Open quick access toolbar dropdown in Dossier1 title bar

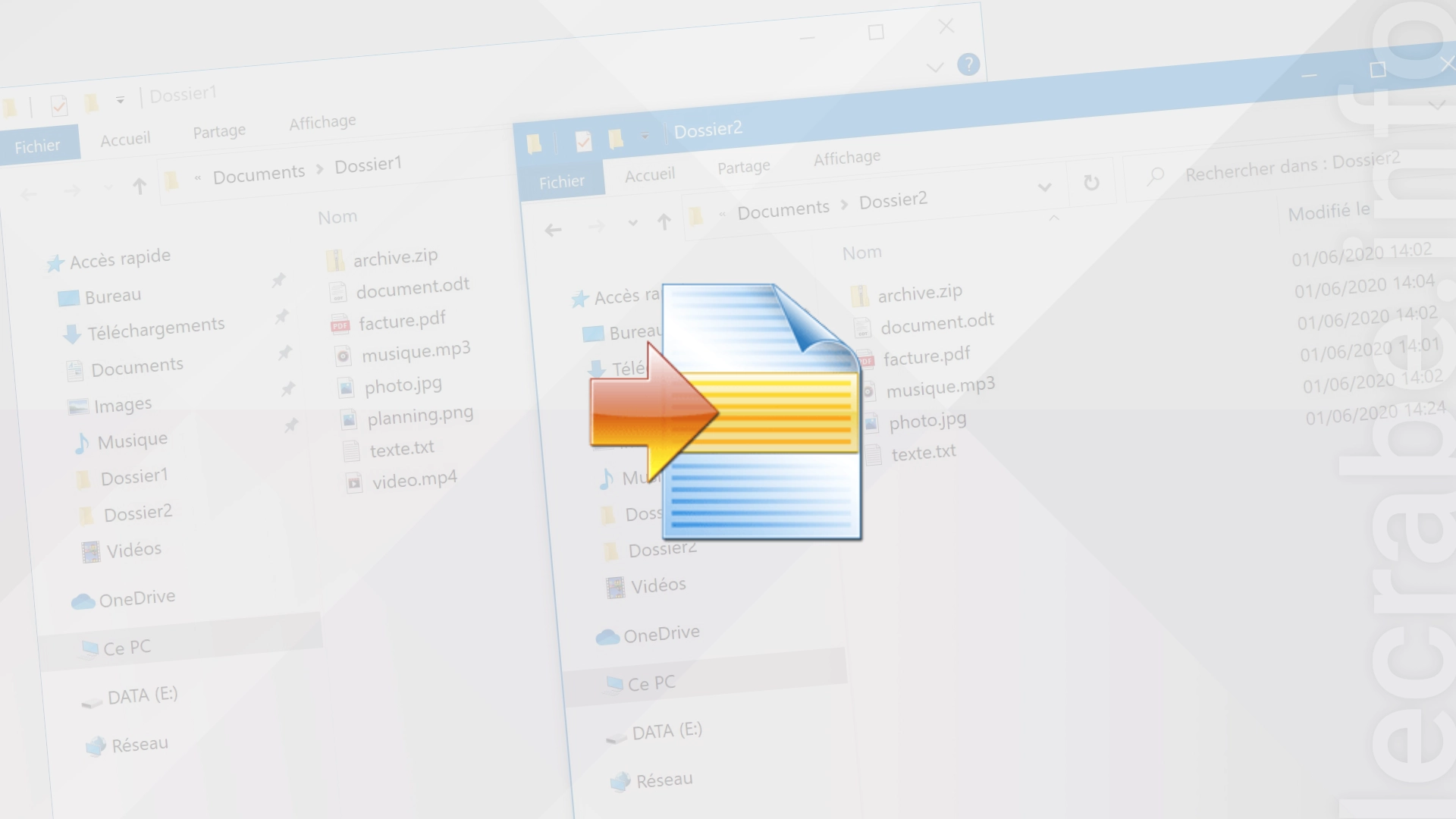coord(120,99)
